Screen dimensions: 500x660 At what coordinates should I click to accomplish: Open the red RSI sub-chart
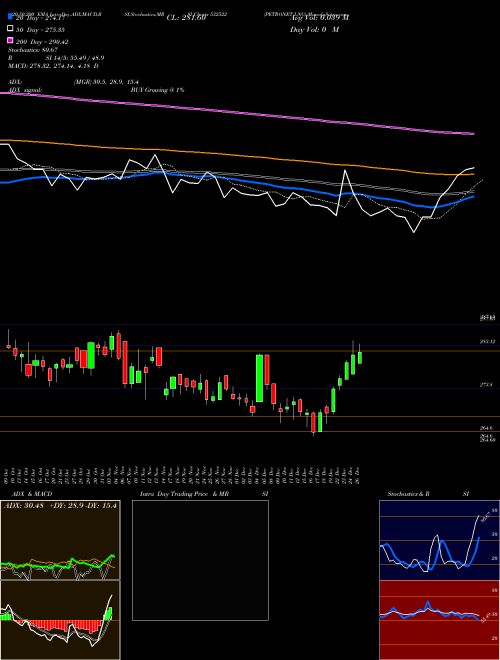[439, 620]
